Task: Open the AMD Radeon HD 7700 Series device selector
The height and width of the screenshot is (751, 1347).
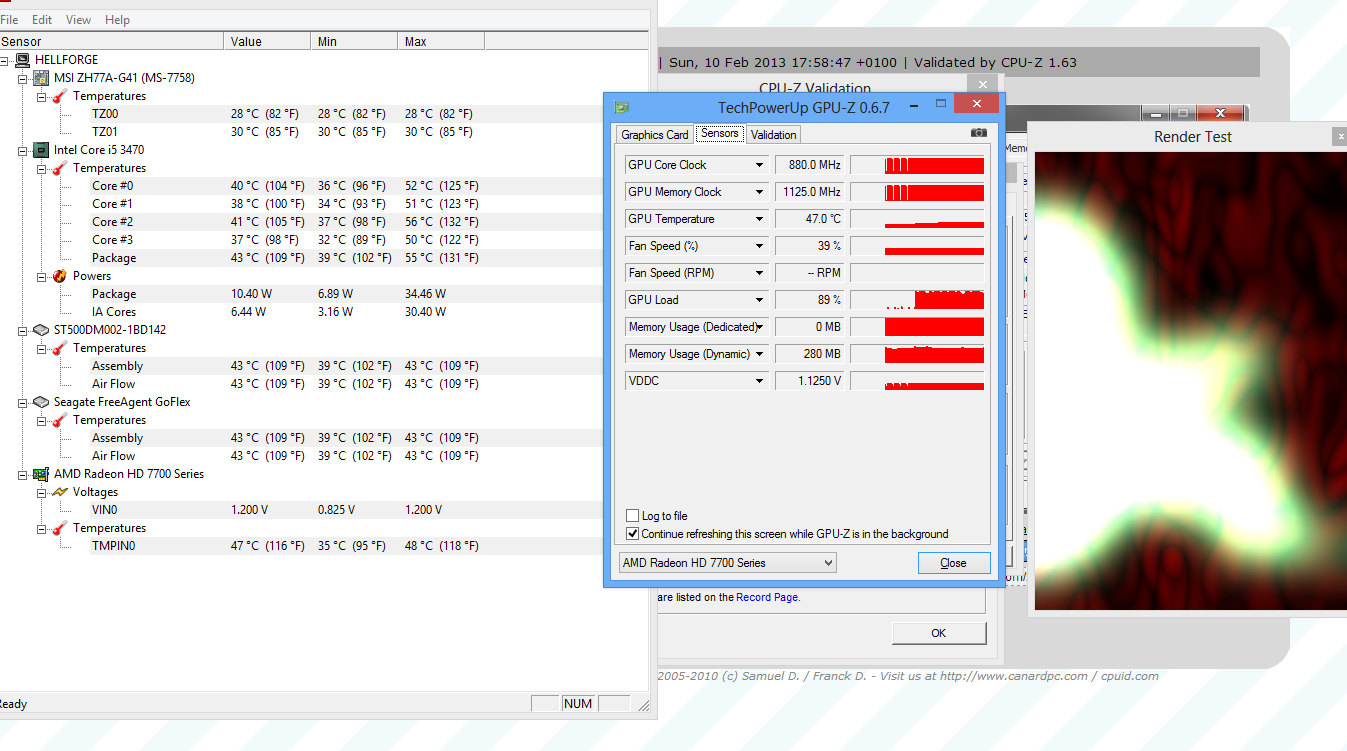Action: click(x=728, y=563)
